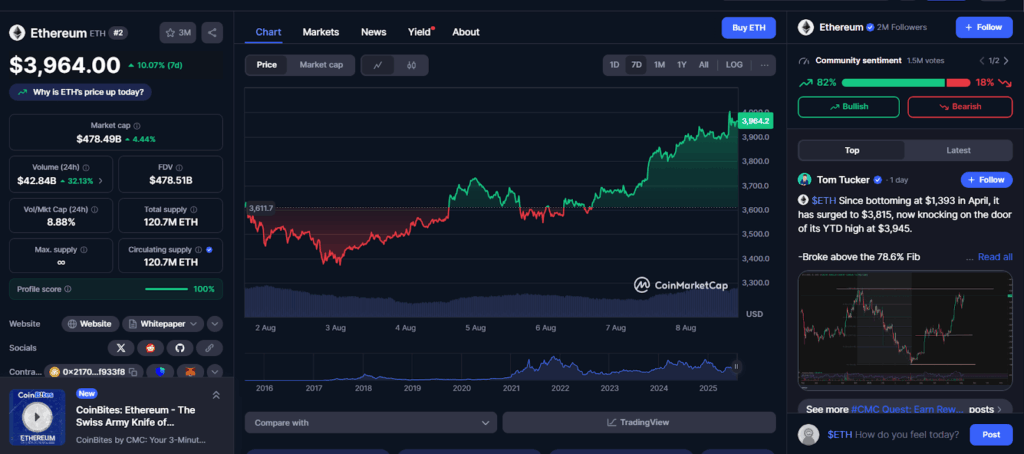This screenshot has height=454, width=1024.
Task: Set chart range to 7D
Action: [636, 65]
